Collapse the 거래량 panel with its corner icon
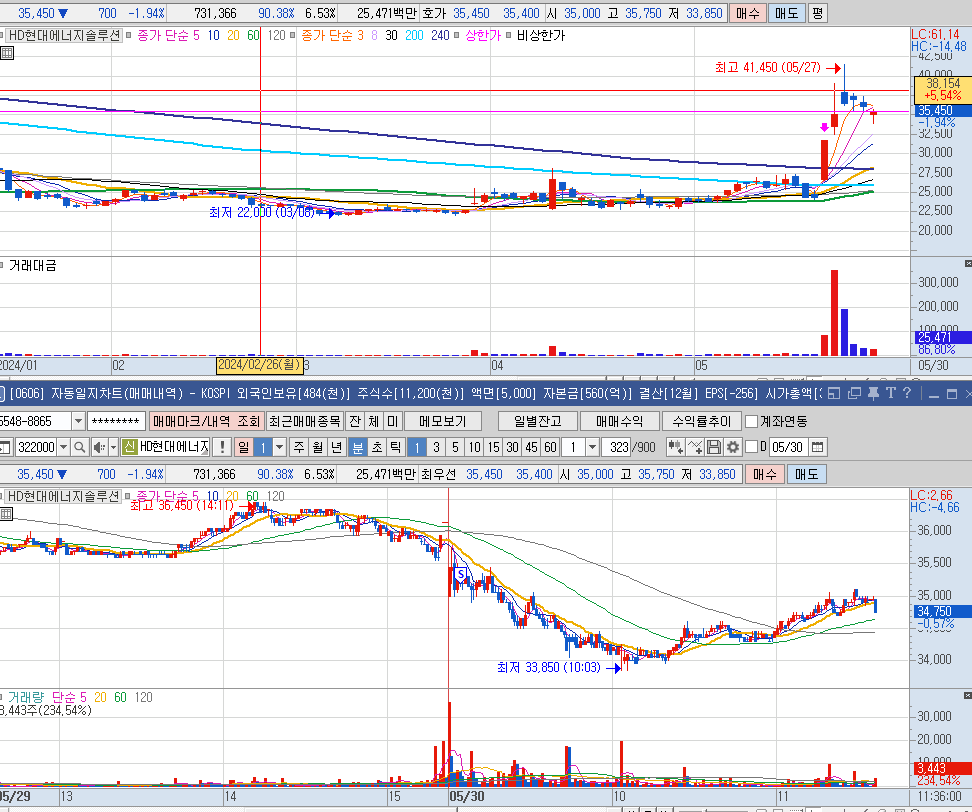The image size is (972, 812). (968, 695)
